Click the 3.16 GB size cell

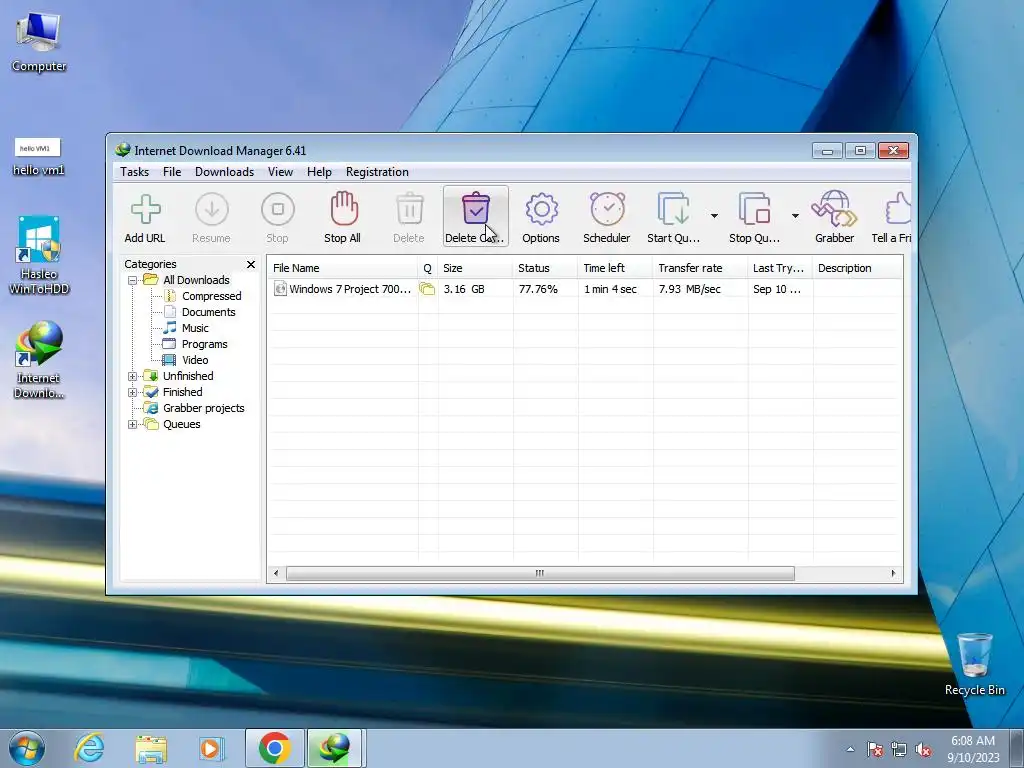464,289
